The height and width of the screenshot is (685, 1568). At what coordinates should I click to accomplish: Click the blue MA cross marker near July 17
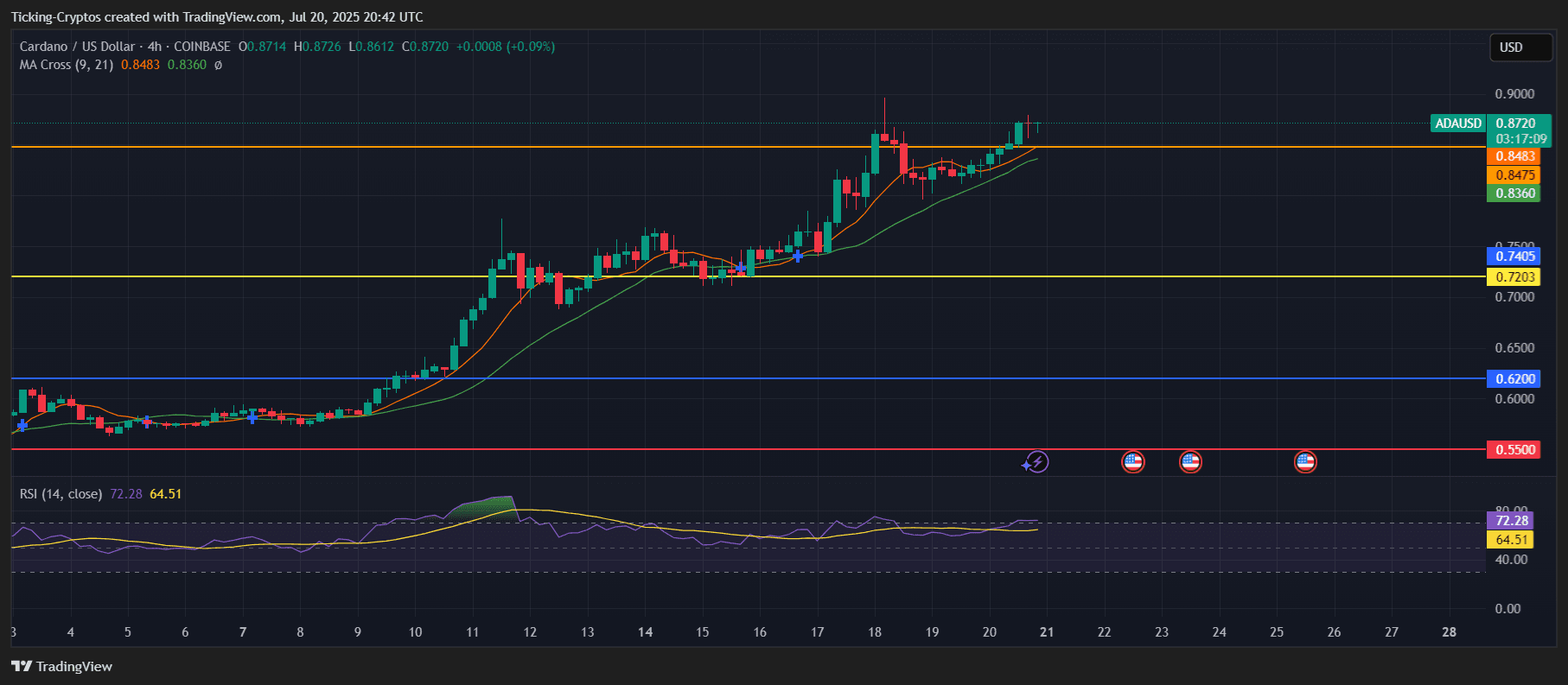tap(798, 256)
